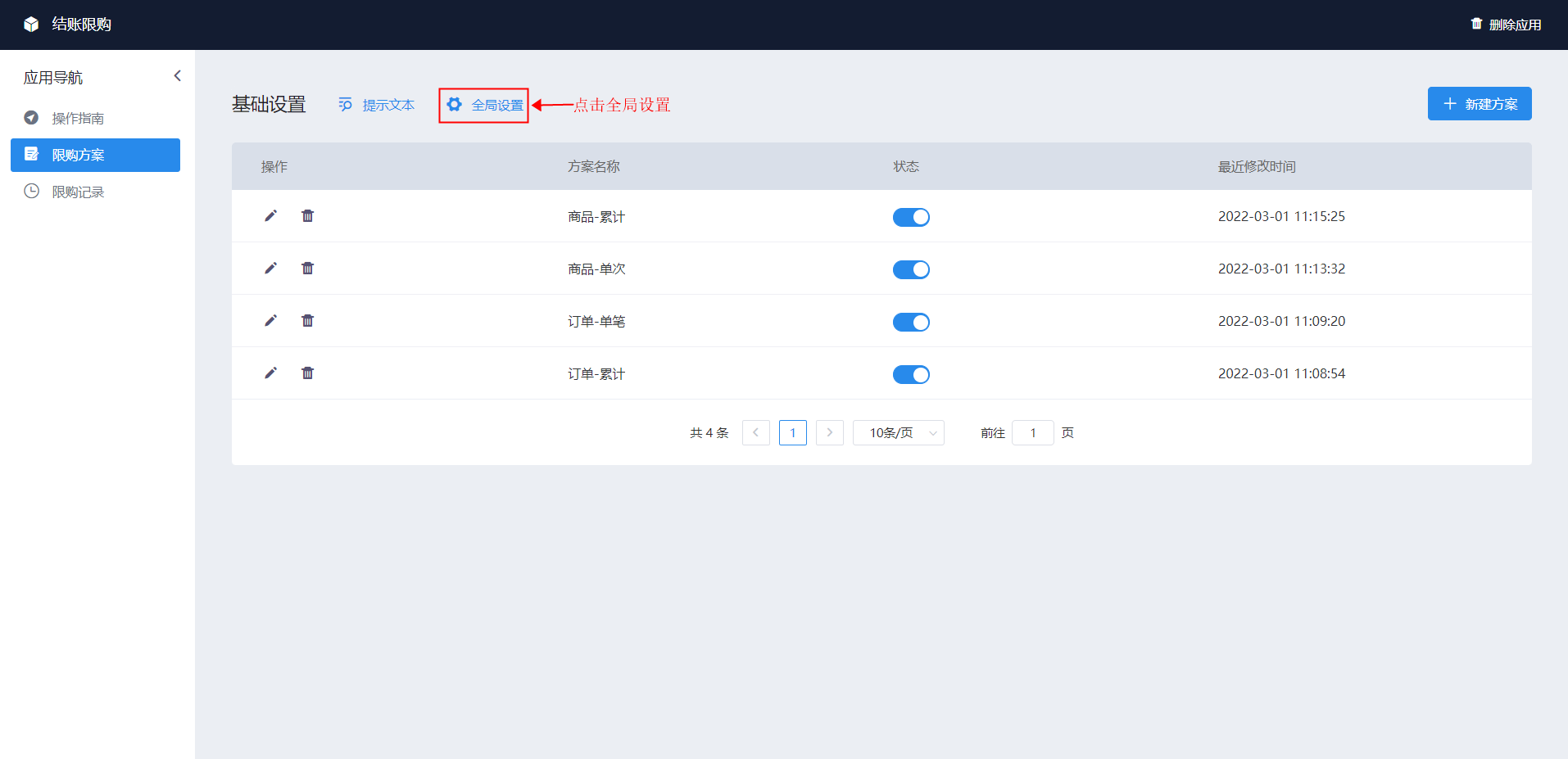Edit the 商品-单次 plan with pencil icon

click(x=271, y=269)
